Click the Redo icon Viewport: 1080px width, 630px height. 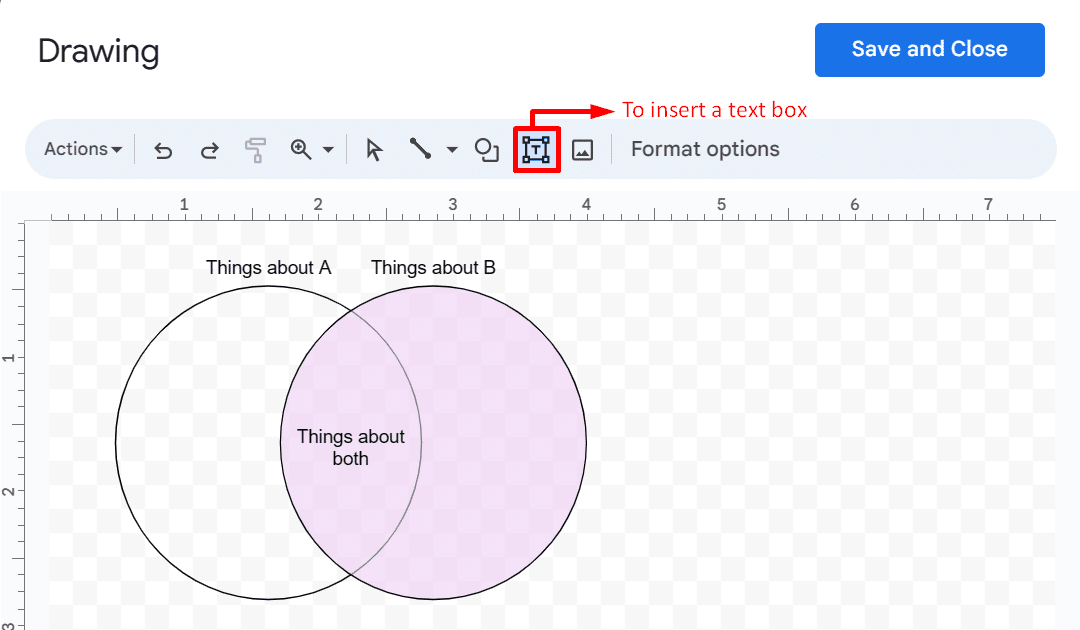coord(209,149)
